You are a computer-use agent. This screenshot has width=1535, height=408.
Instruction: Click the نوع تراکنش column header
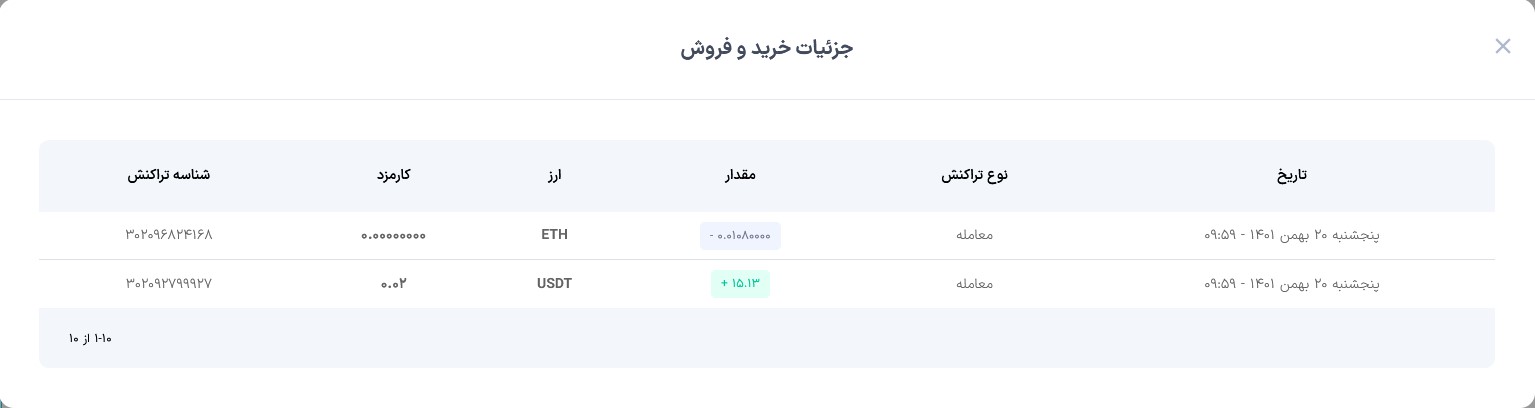974,175
